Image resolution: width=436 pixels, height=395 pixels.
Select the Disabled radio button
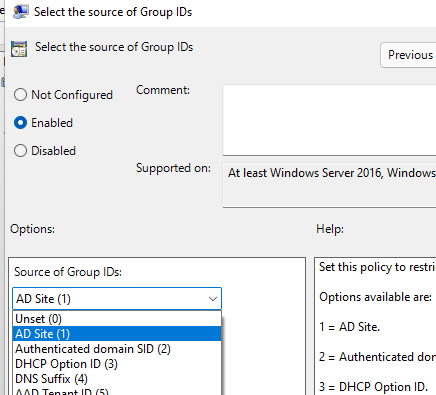click(x=20, y=151)
